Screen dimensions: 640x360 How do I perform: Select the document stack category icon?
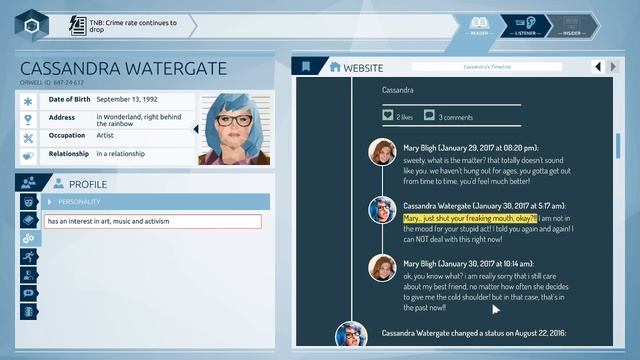point(29,312)
